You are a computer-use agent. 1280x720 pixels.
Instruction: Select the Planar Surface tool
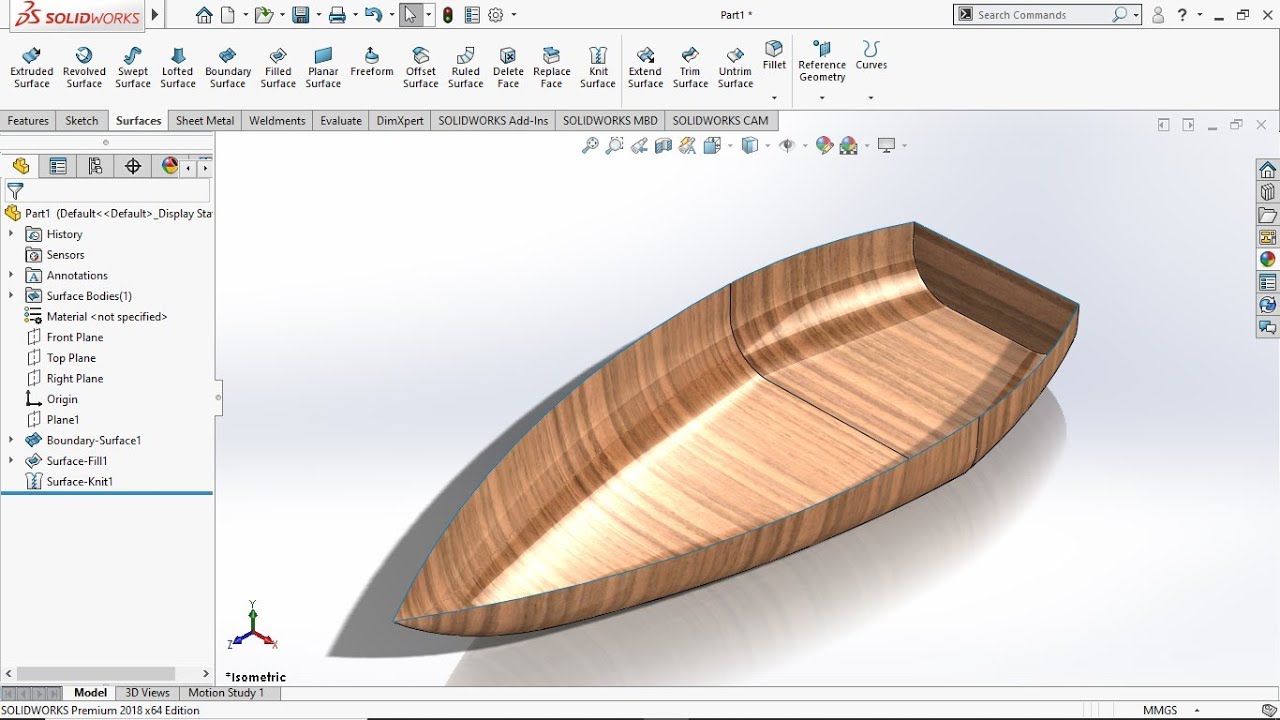[323, 68]
